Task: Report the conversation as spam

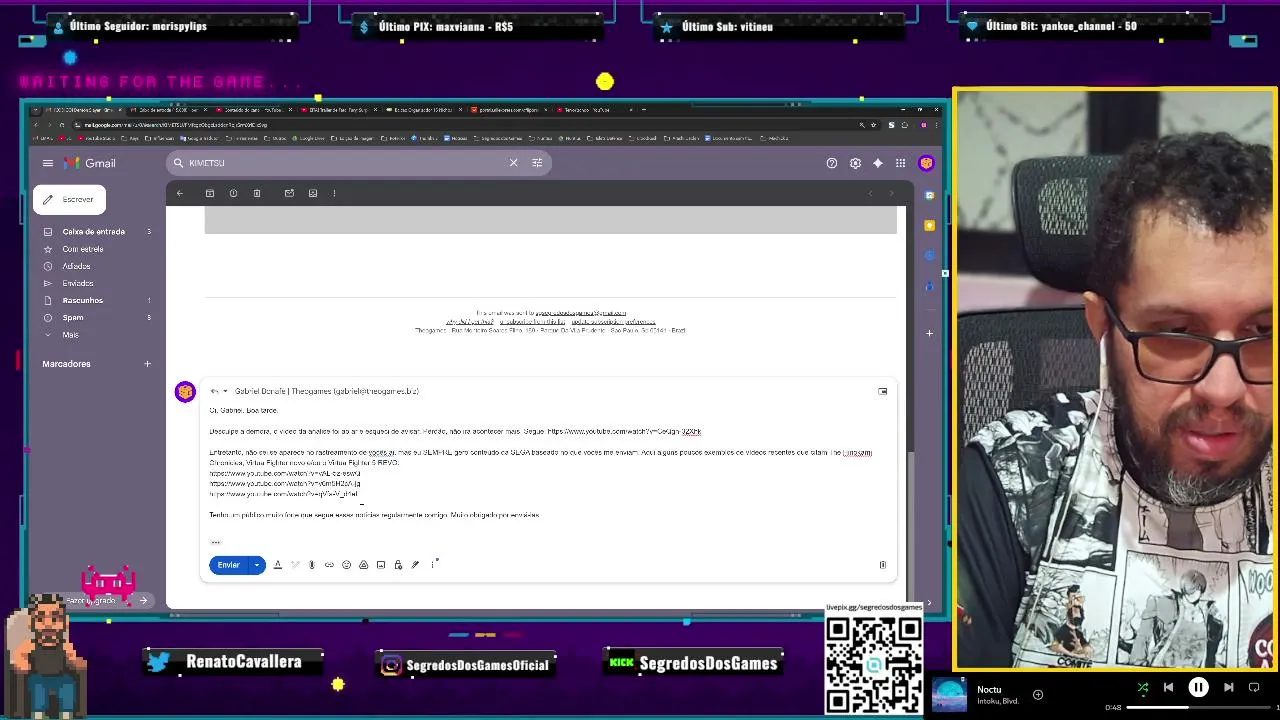Action: [x=233, y=193]
